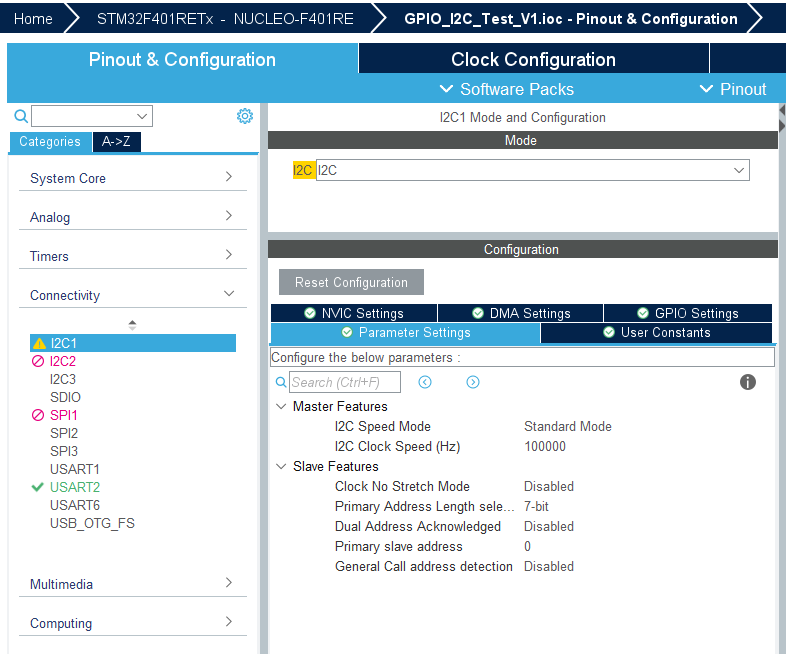Select USART6 peripheral

point(75,505)
